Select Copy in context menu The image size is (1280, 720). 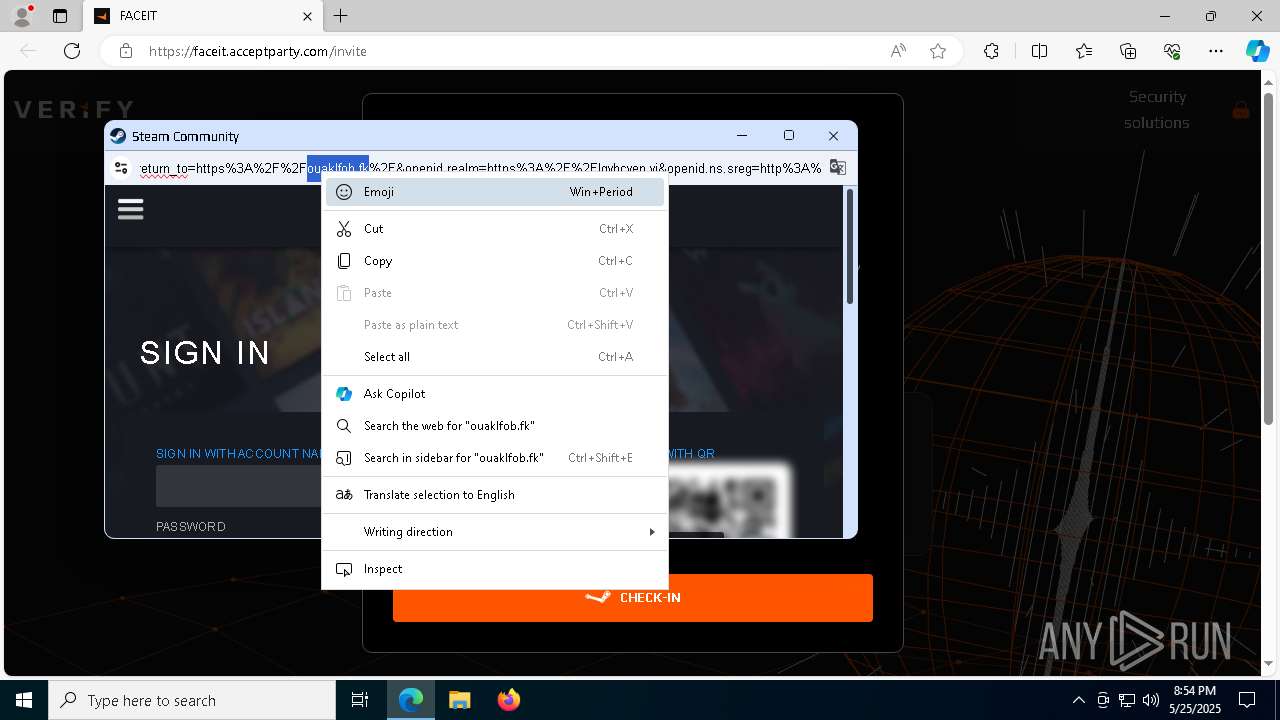(x=495, y=261)
